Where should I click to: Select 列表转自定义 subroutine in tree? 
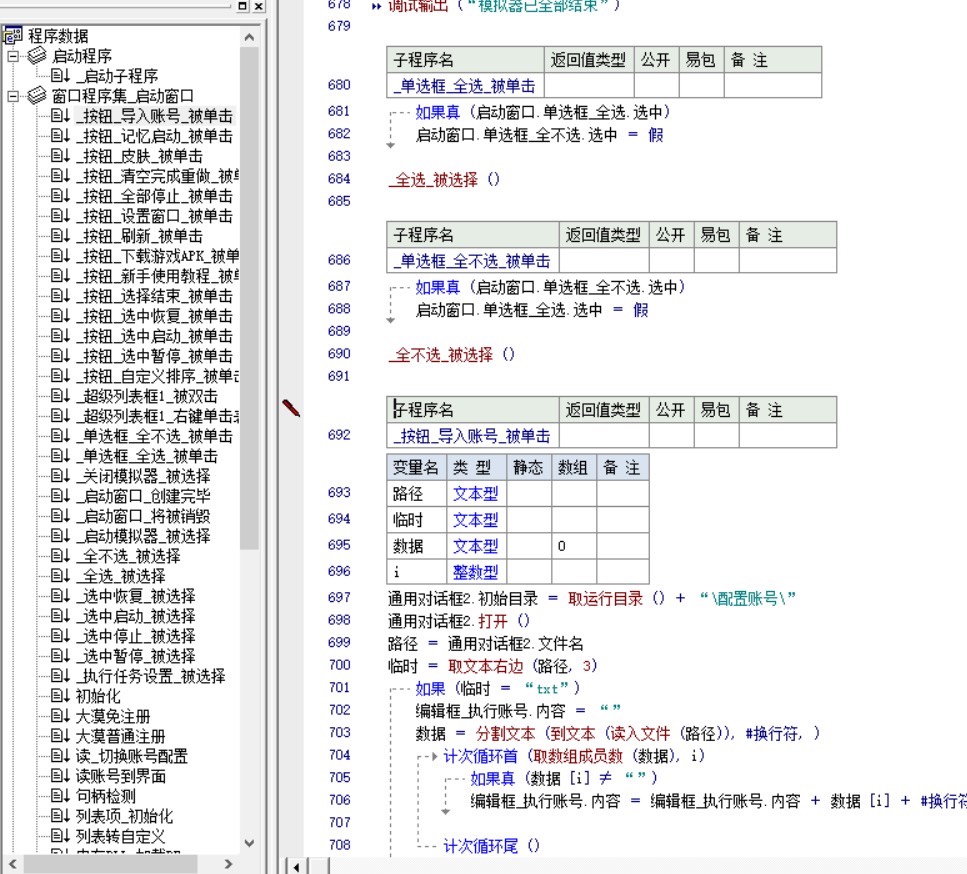click(x=120, y=836)
